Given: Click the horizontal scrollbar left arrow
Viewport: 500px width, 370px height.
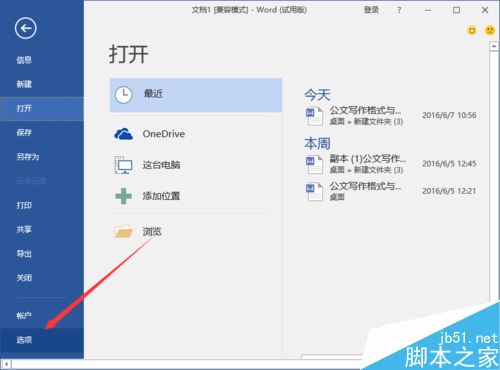Looking at the screenshot, I should 6,364.
